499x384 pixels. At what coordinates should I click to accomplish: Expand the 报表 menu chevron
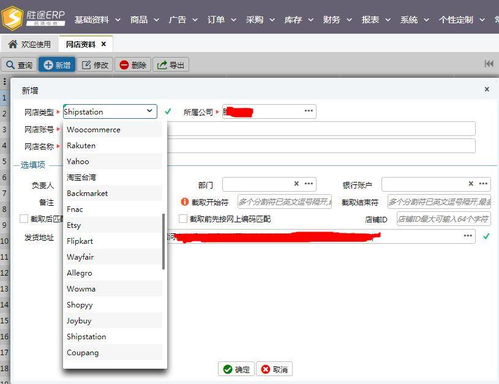coord(388,20)
